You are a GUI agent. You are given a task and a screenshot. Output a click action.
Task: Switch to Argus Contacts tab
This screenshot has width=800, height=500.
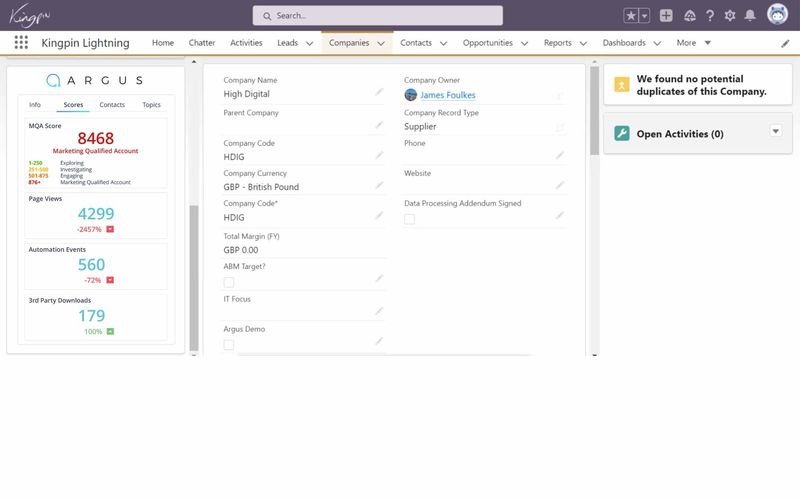click(x=112, y=105)
